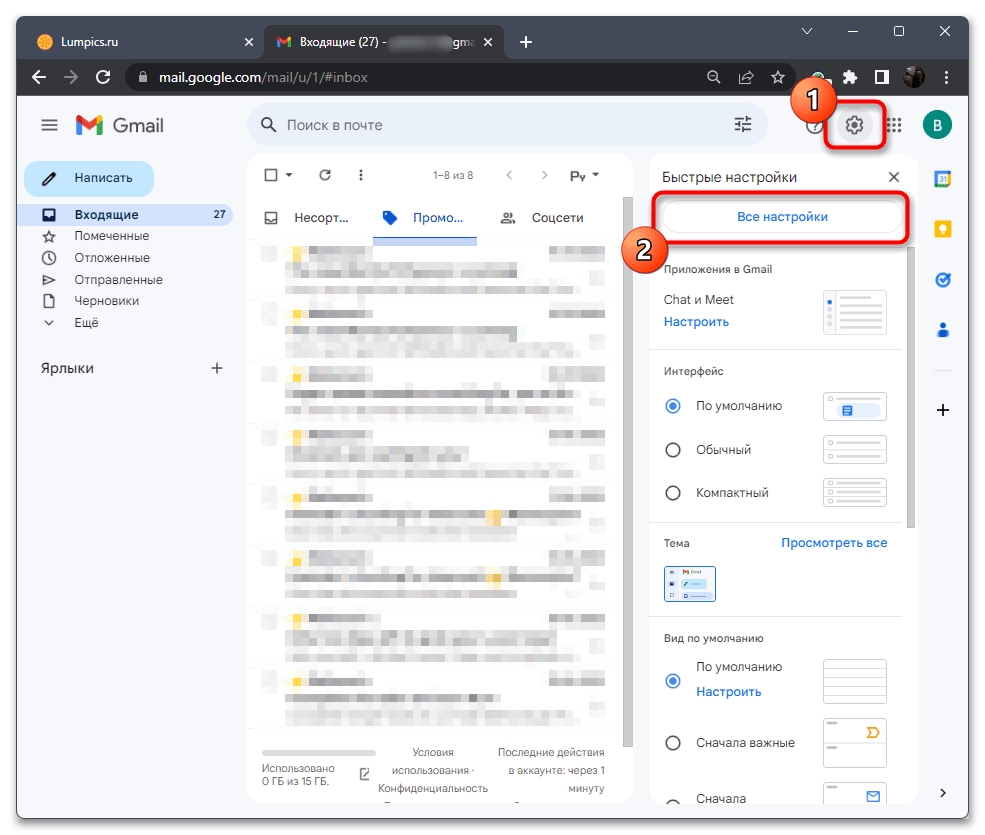This screenshot has height=835, width=985.
Task: Select the Обычный density radio button
Action: tap(673, 450)
